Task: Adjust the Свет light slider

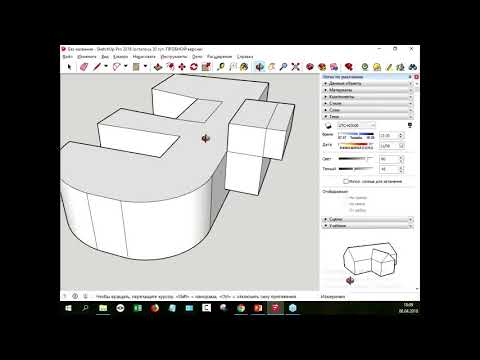Action: [x=356, y=159]
